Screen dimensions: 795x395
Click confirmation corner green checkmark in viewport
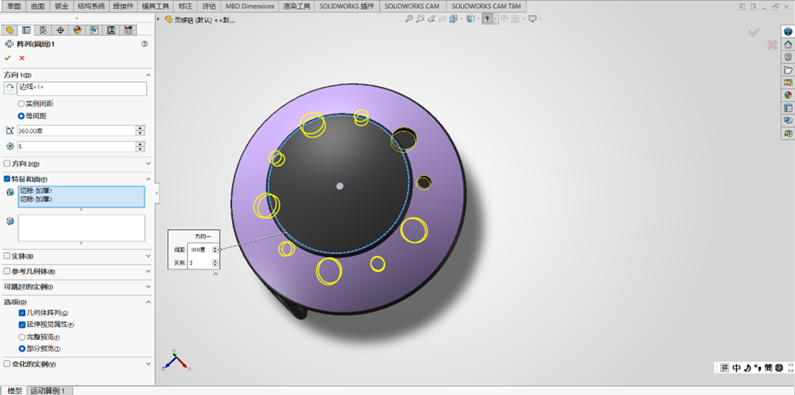click(x=754, y=32)
